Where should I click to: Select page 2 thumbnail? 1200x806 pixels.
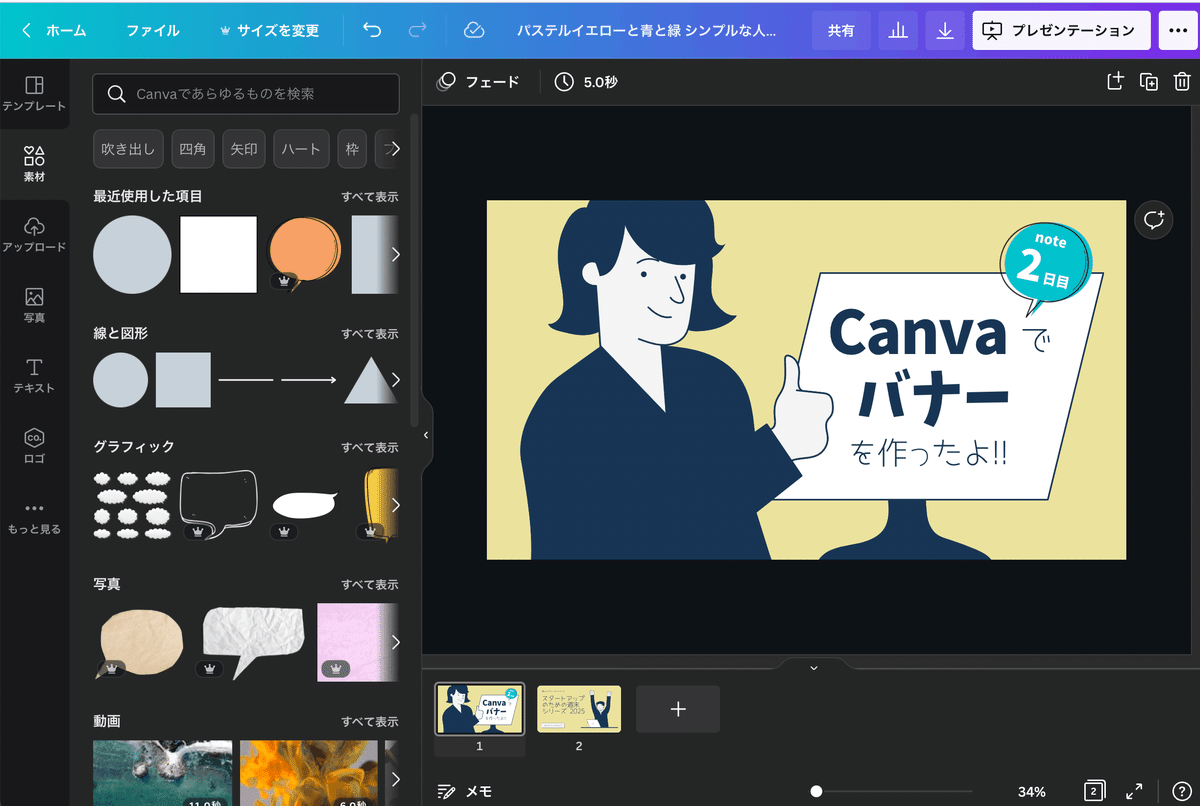(x=579, y=709)
